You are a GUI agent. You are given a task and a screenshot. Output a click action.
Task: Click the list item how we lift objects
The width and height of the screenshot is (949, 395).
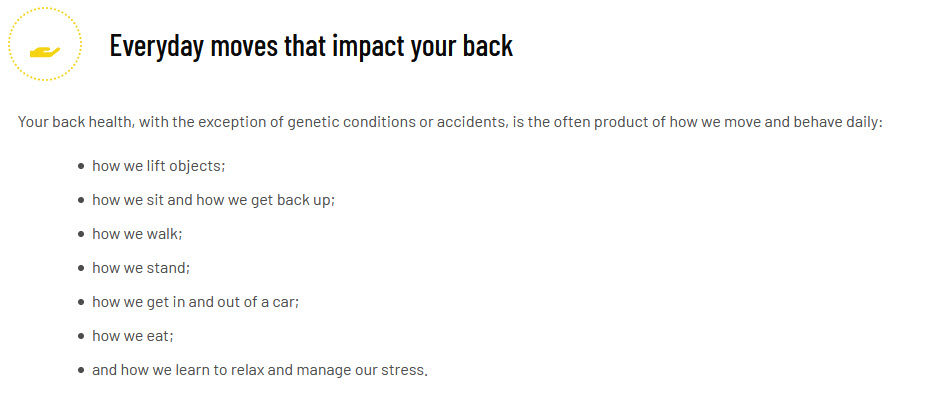pos(159,166)
